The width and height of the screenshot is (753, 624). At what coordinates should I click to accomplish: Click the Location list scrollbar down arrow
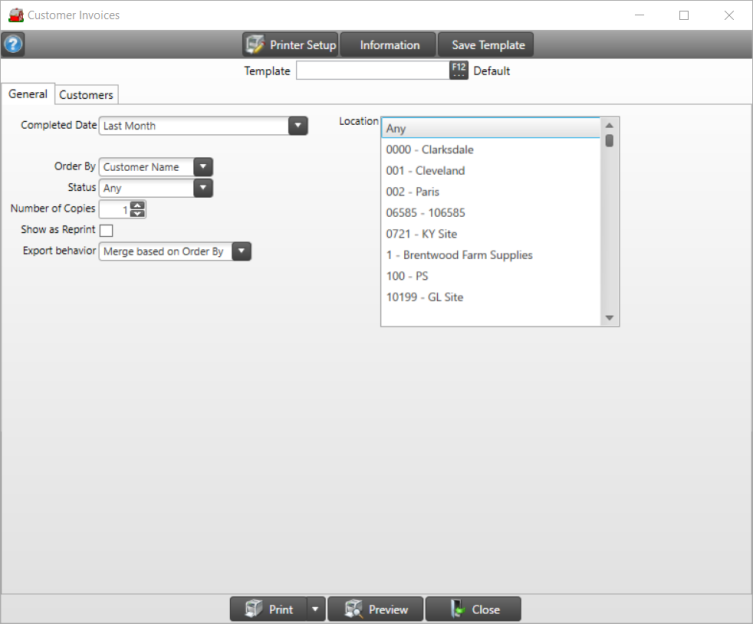tap(609, 318)
